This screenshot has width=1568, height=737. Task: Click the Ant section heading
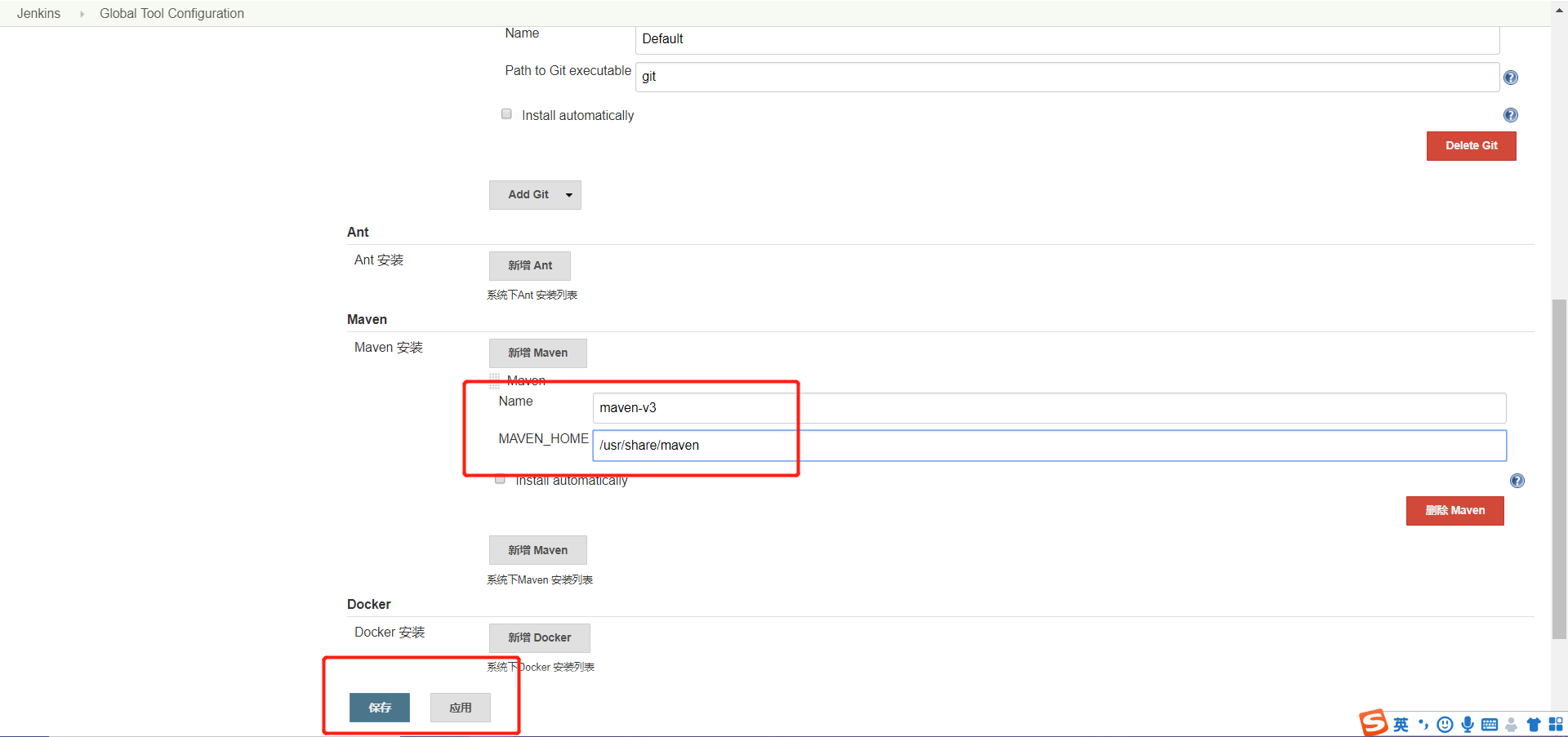coord(358,232)
